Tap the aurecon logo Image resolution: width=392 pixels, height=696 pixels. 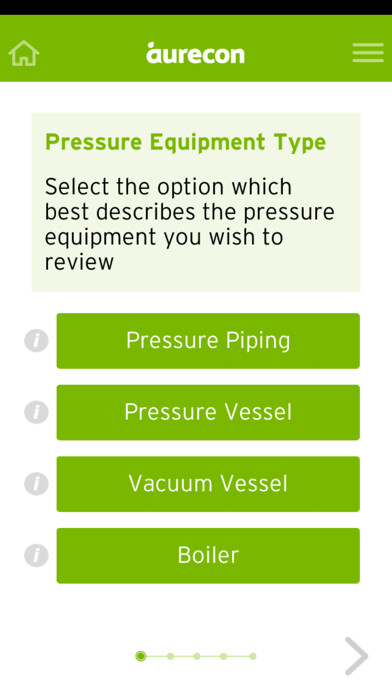pyautogui.click(x=195, y=53)
